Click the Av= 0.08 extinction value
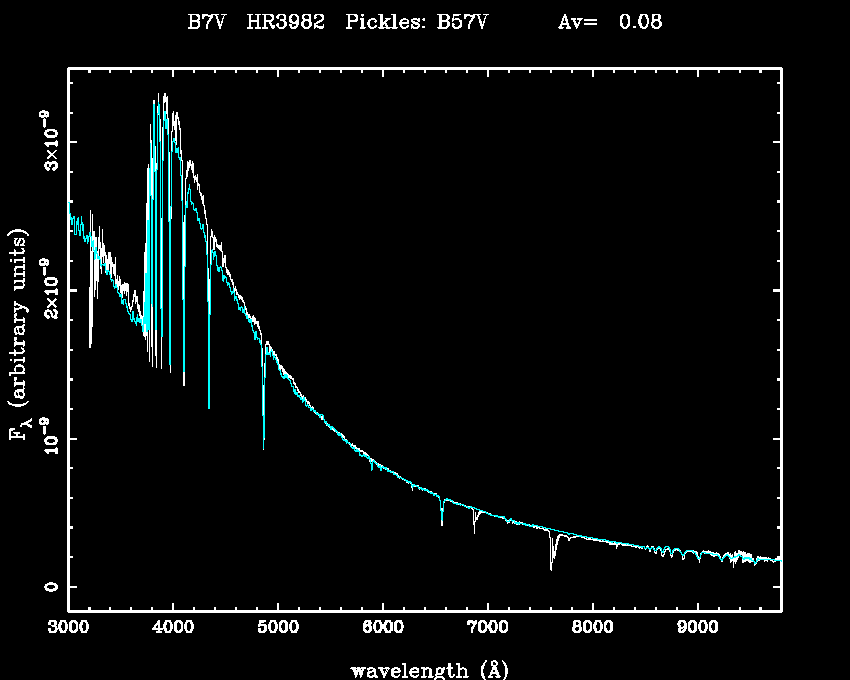 click(609, 22)
